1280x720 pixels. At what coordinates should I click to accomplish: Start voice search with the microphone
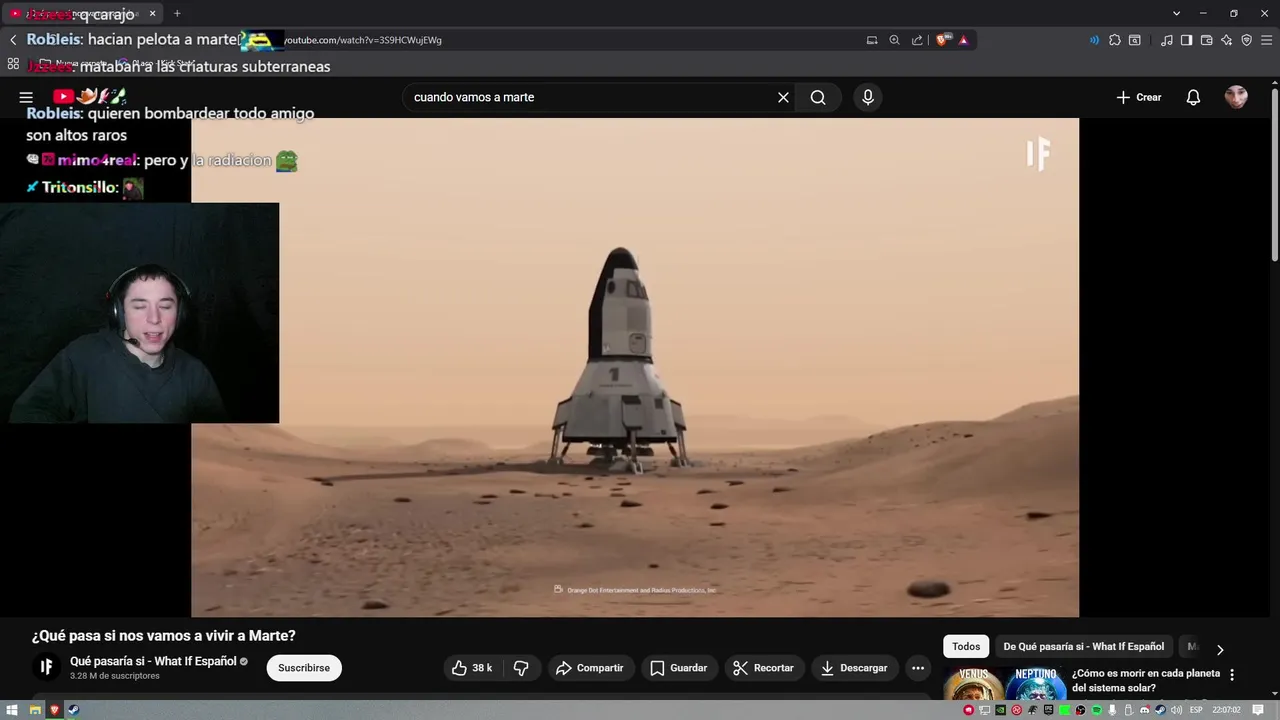[868, 97]
